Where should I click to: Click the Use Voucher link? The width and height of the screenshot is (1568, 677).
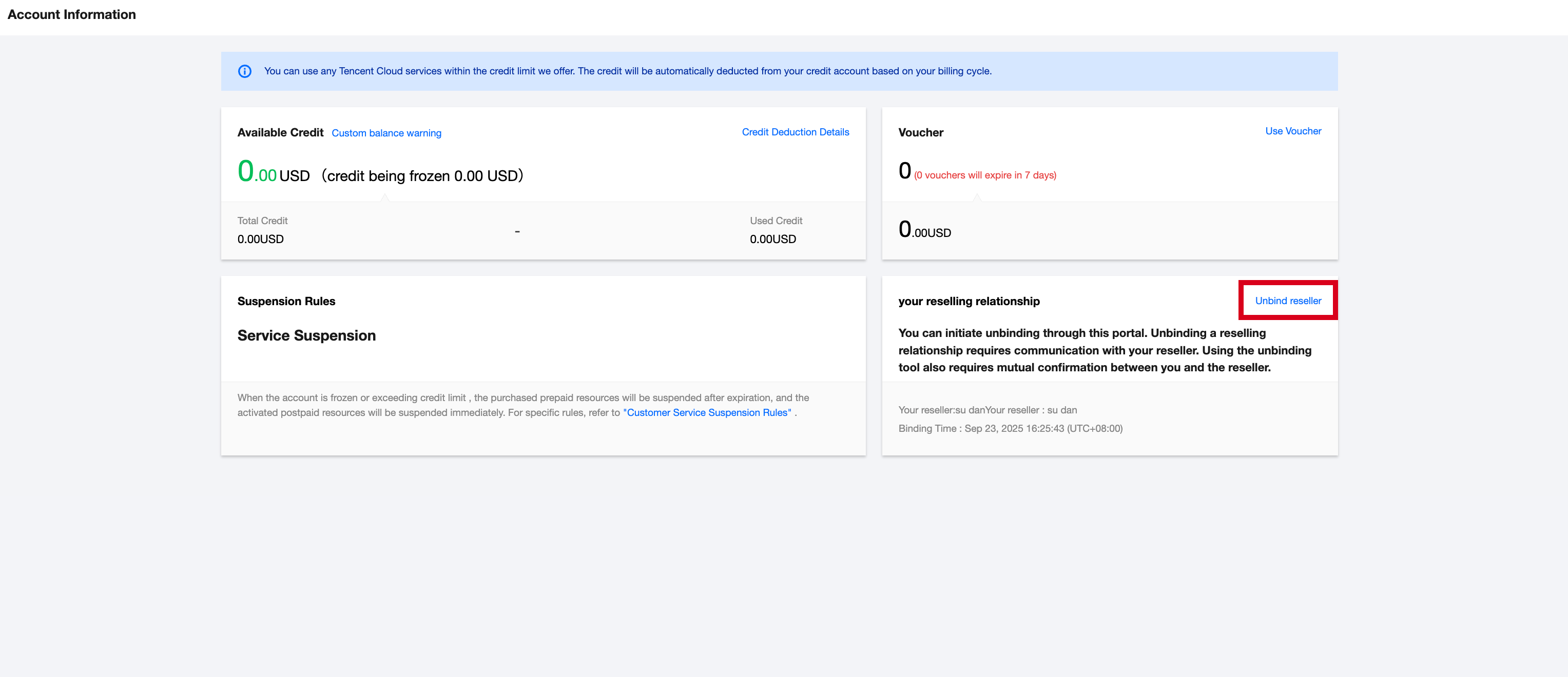[1293, 131]
